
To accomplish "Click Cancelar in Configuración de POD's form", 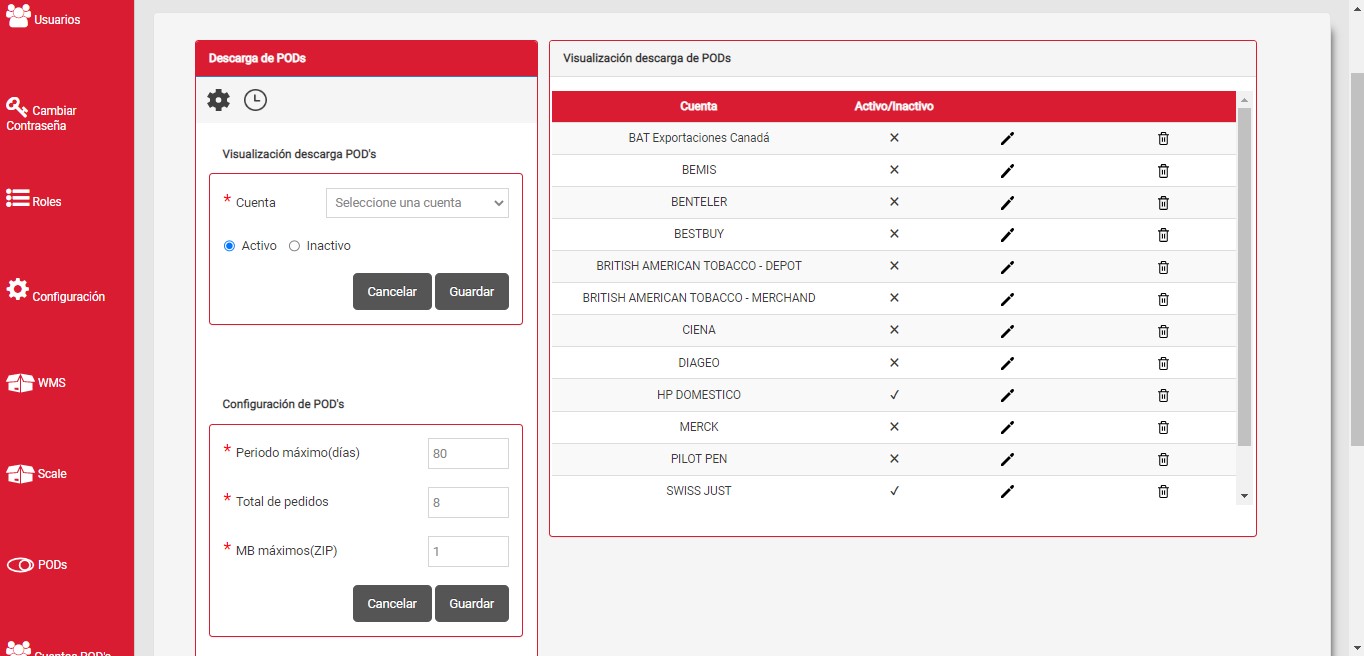I will pyautogui.click(x=392, y=604).
